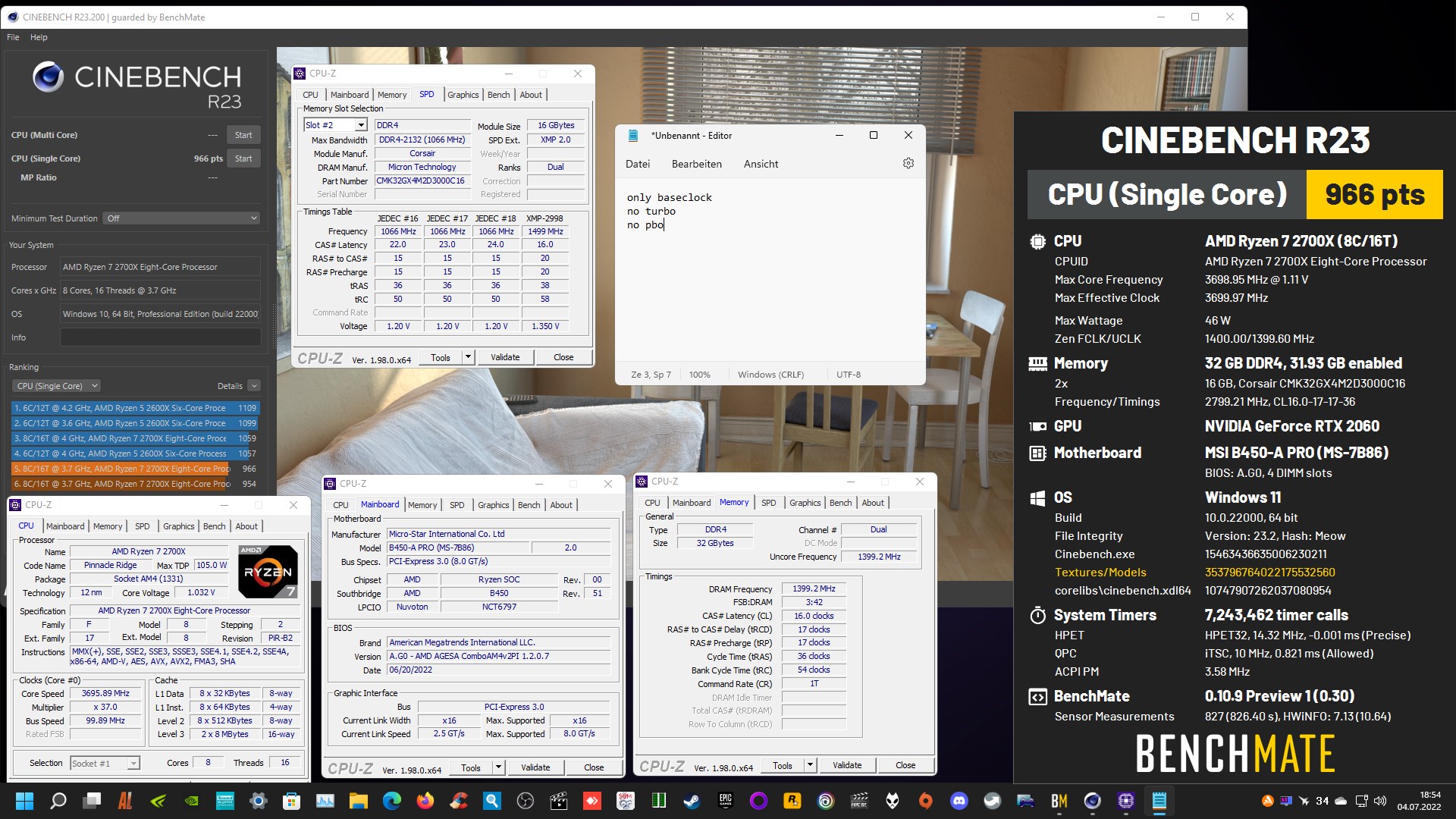This screenshot has width=1456, height=819.
Task: Open Windows Settings gear in taskbar
Action: 258,801
